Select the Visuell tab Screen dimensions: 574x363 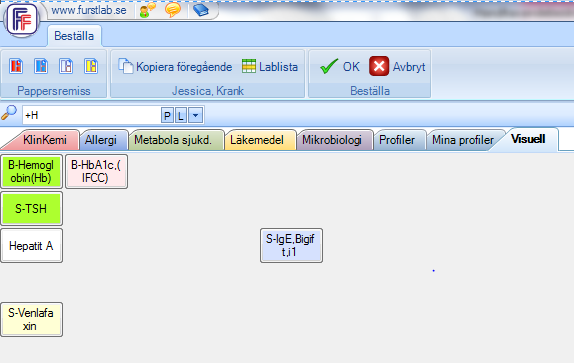528,139
